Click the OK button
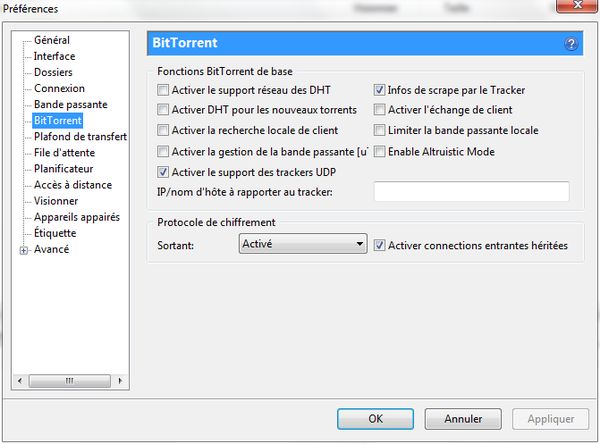The image size is (600, 444). click(x=375, y=419)
